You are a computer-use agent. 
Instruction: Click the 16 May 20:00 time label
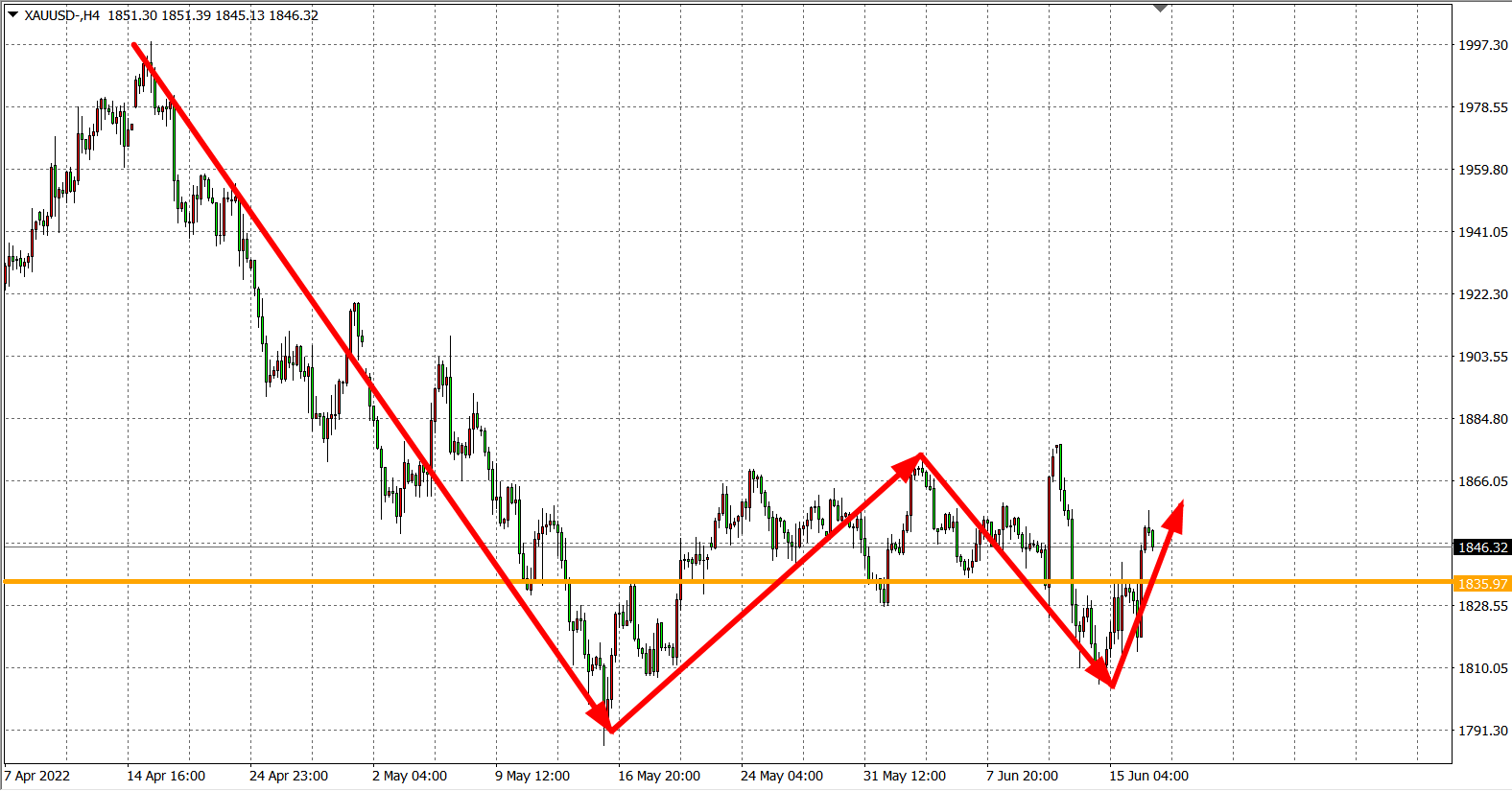(x=659, y=776)
